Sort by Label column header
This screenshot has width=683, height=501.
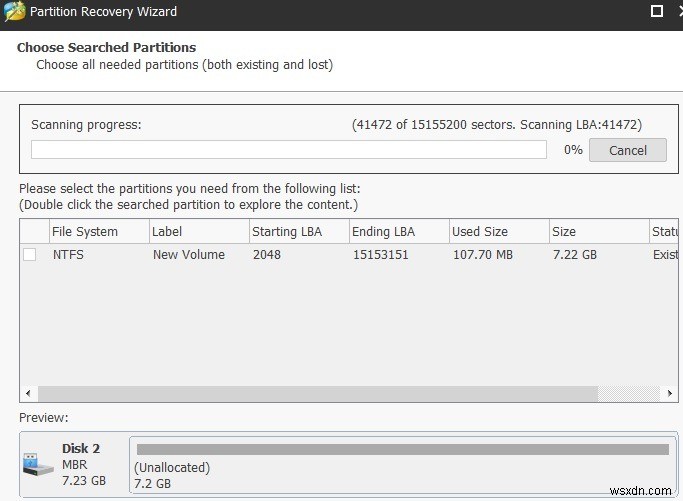point(199,231)
